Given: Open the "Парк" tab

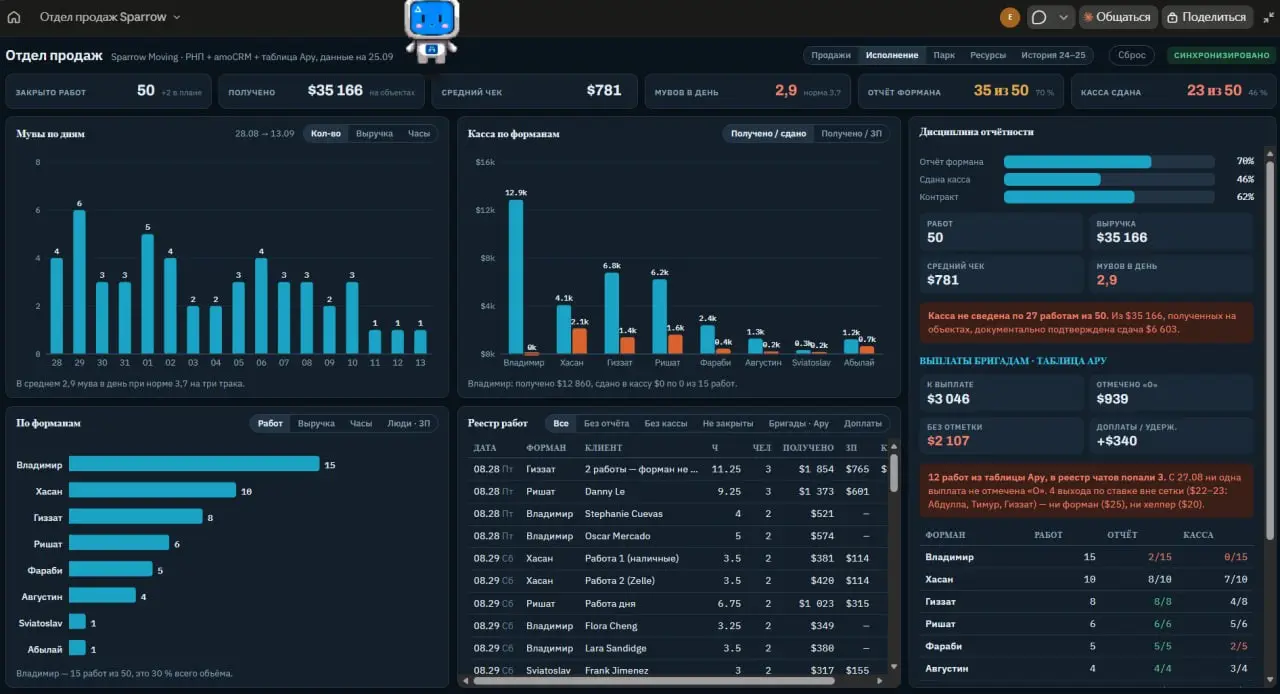Looking at the screenshot, I should [x=944, y=56].
